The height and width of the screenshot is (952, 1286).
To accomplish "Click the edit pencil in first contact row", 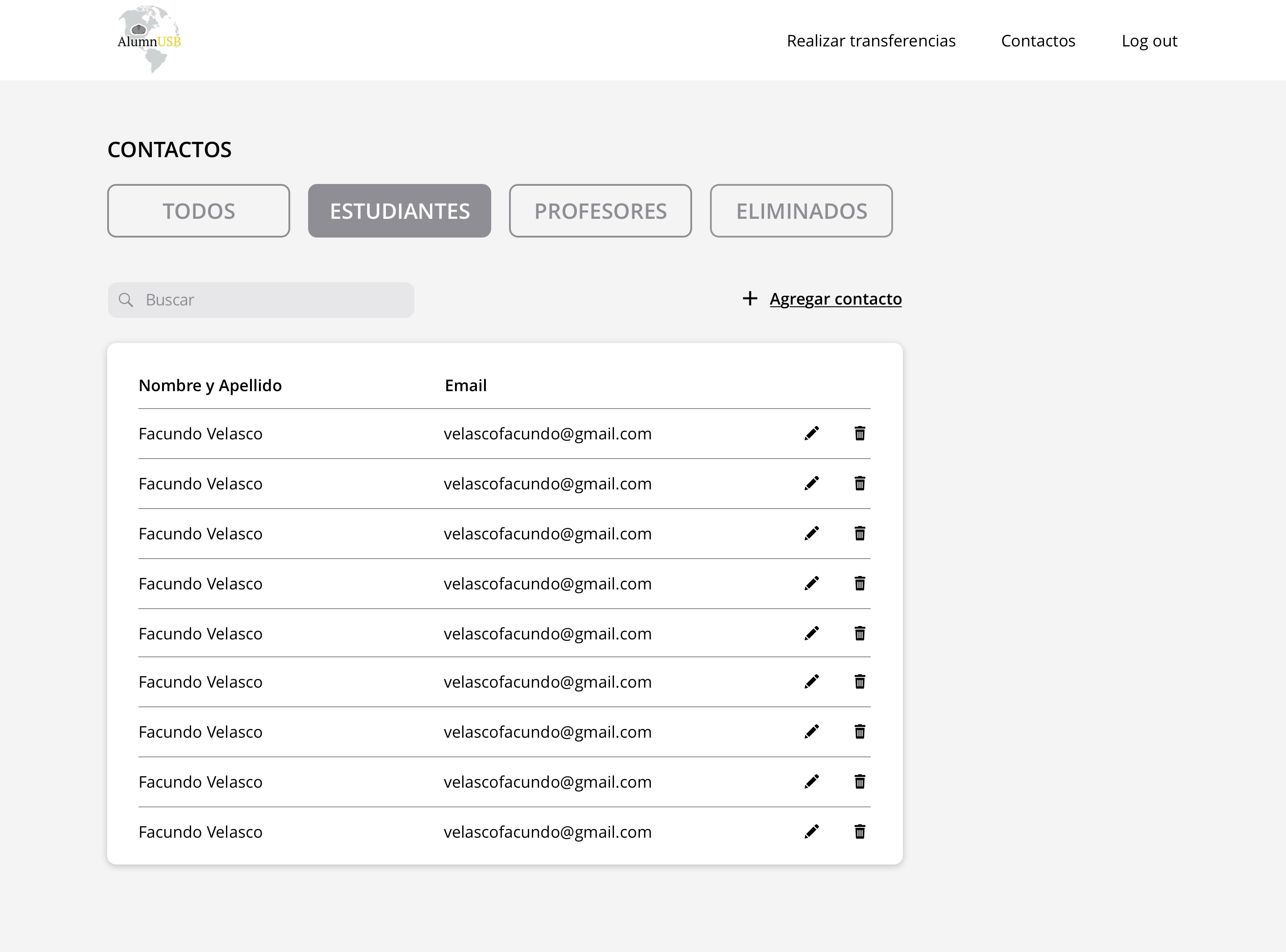I will [811, 433].
